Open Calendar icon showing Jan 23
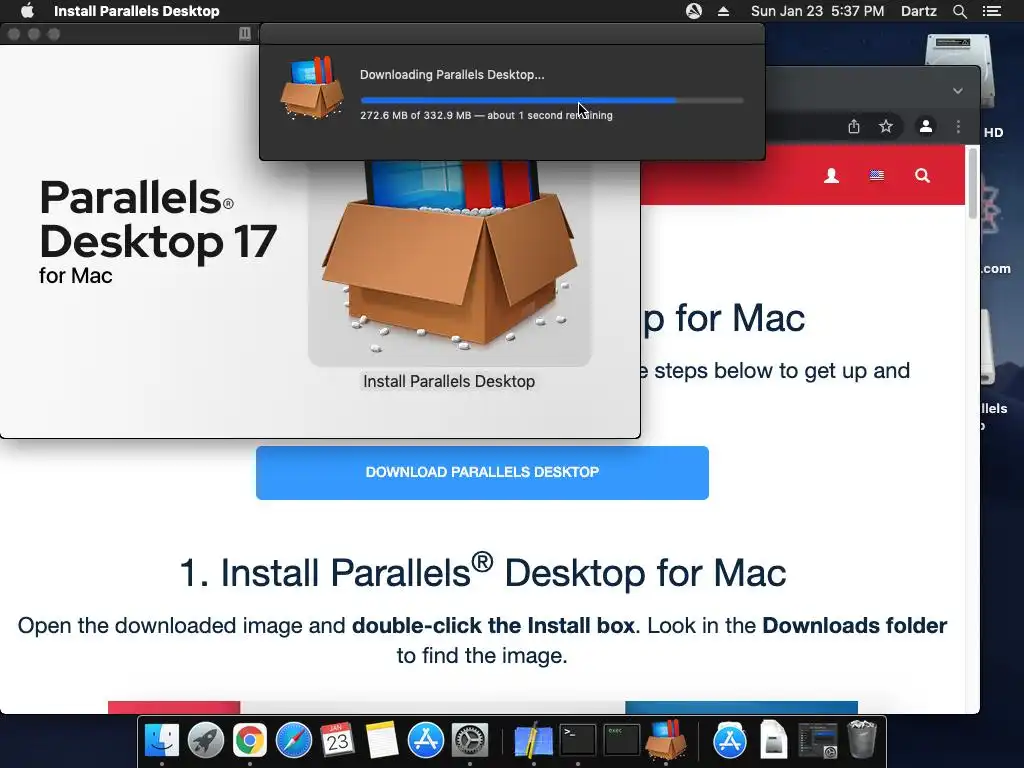This screenshot has width=1024, height=768. [x=338, y=740]
